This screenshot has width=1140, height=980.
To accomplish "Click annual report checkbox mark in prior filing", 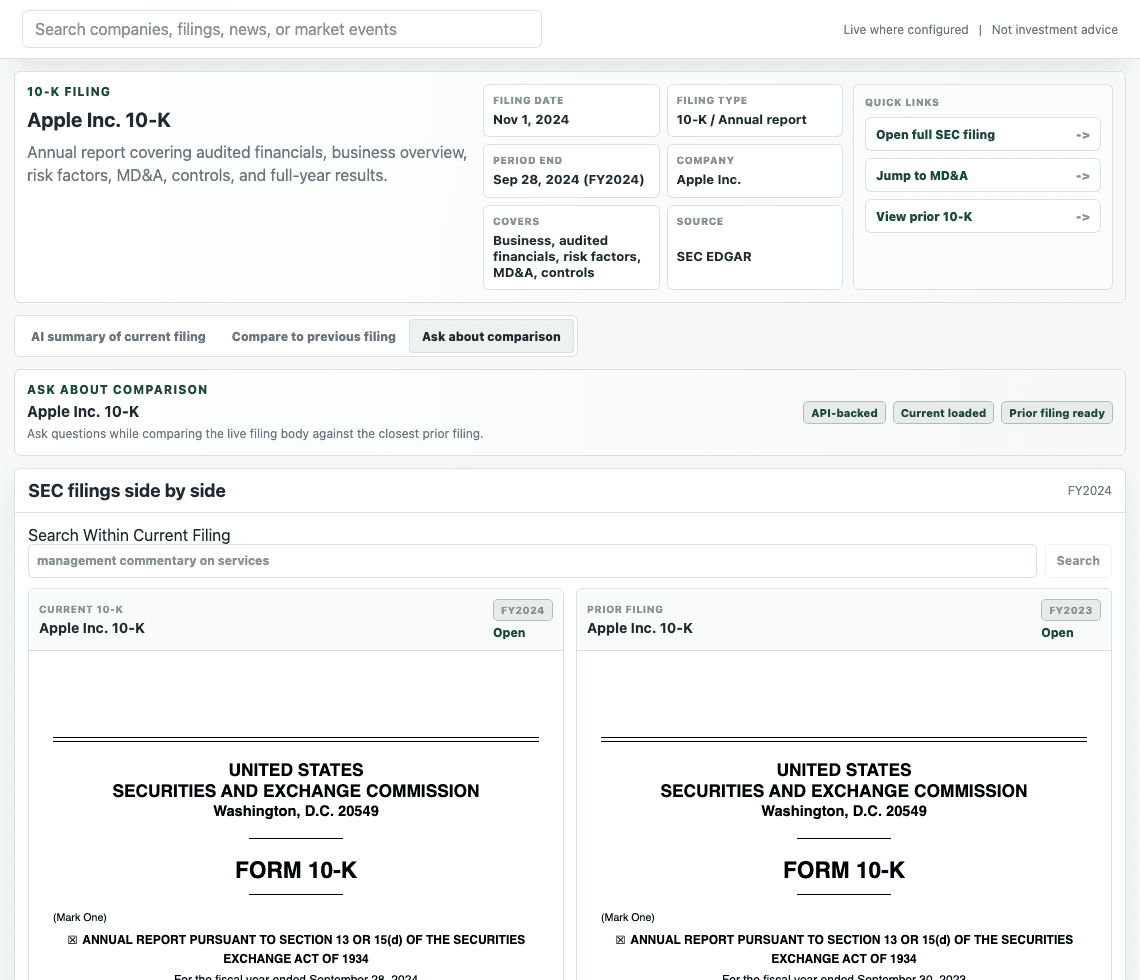I will coord(620,940).
